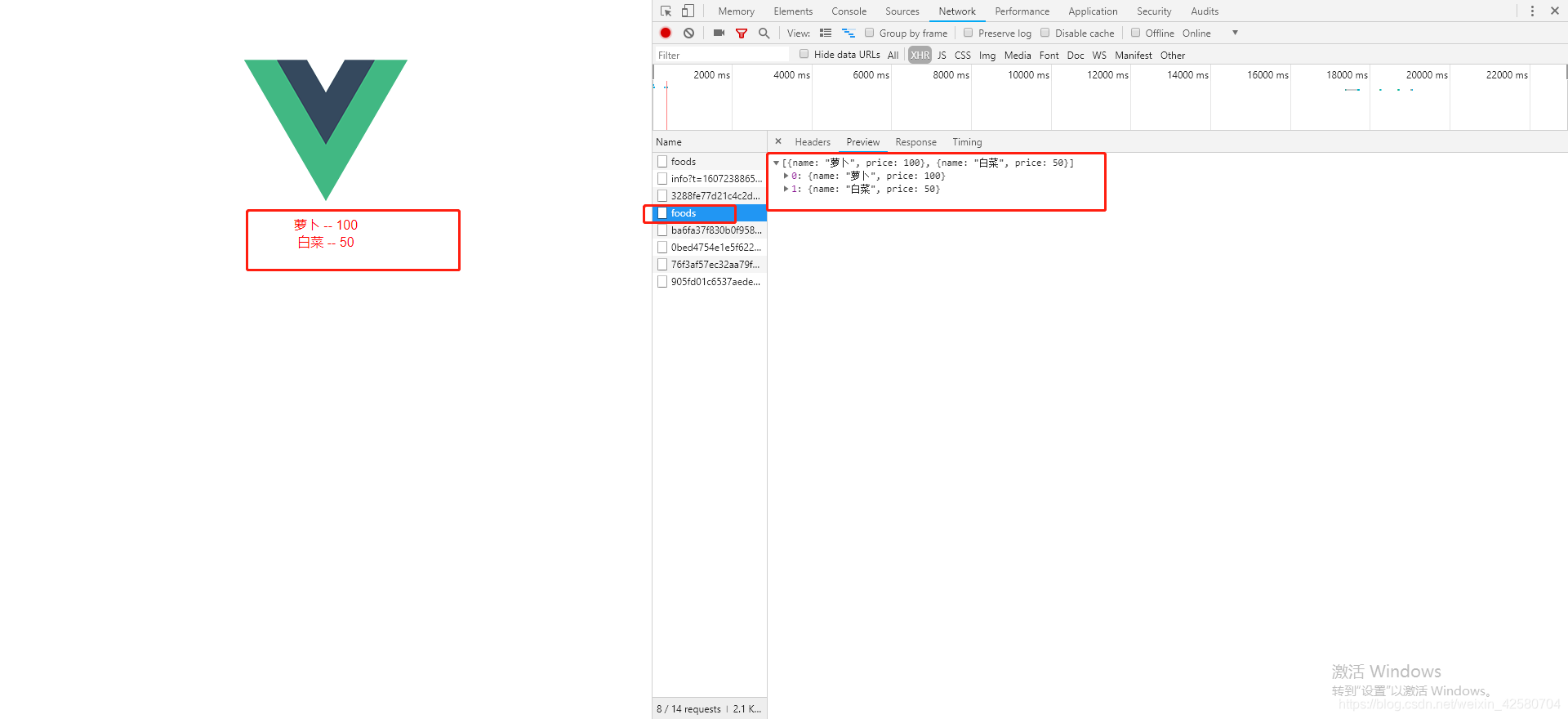Screen dimensions: 1568x719
Task: Filter requests by Manifest
Action: pos(1134,56)
